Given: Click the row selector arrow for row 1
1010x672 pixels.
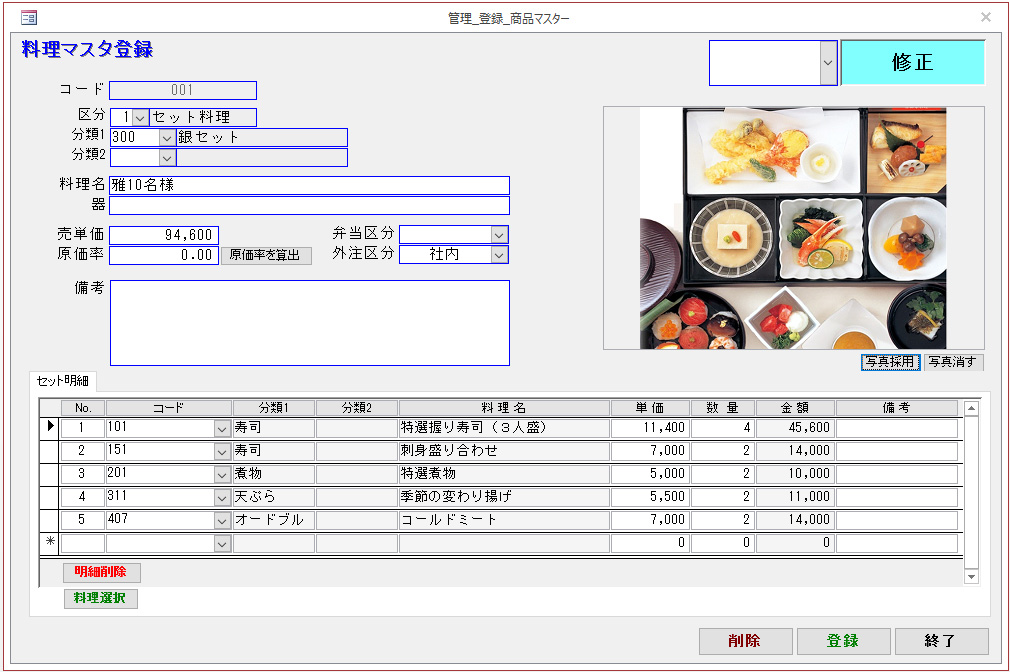Looking at the screenshot, I should (x=50, y=427).
